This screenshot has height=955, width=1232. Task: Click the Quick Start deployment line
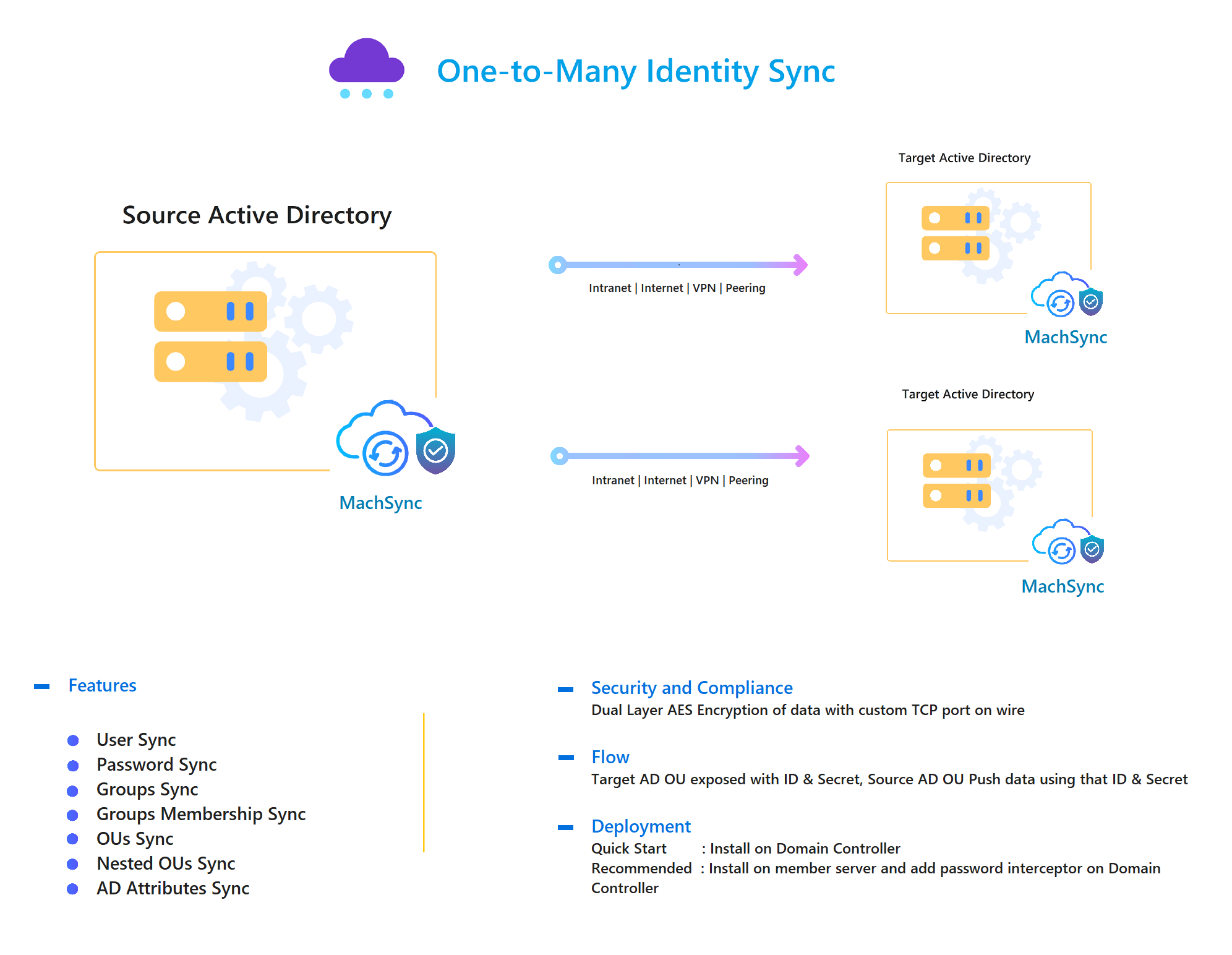pos(746,849)
